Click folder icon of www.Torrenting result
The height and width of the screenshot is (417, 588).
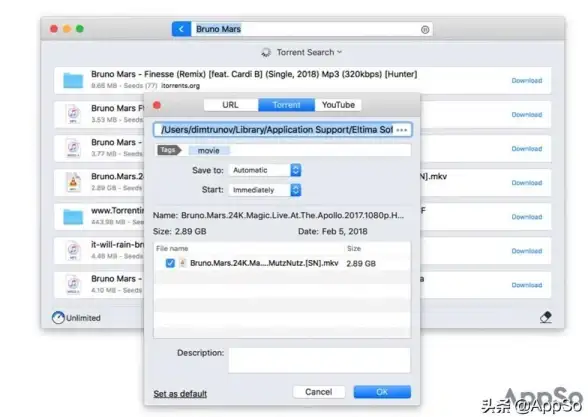[x=73, y=217]
